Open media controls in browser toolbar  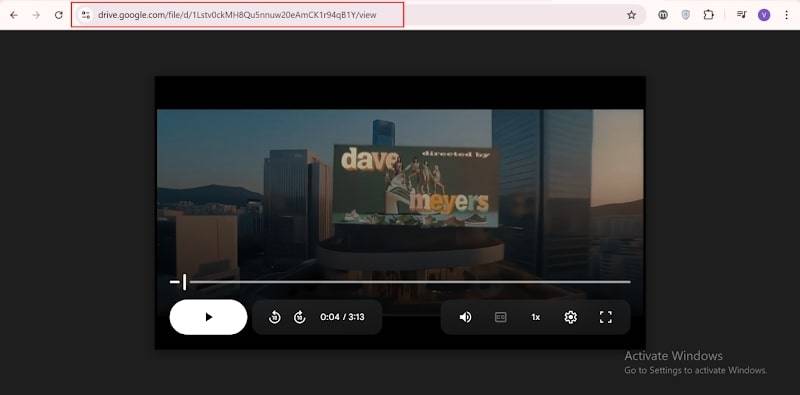[x=741, y=15]
